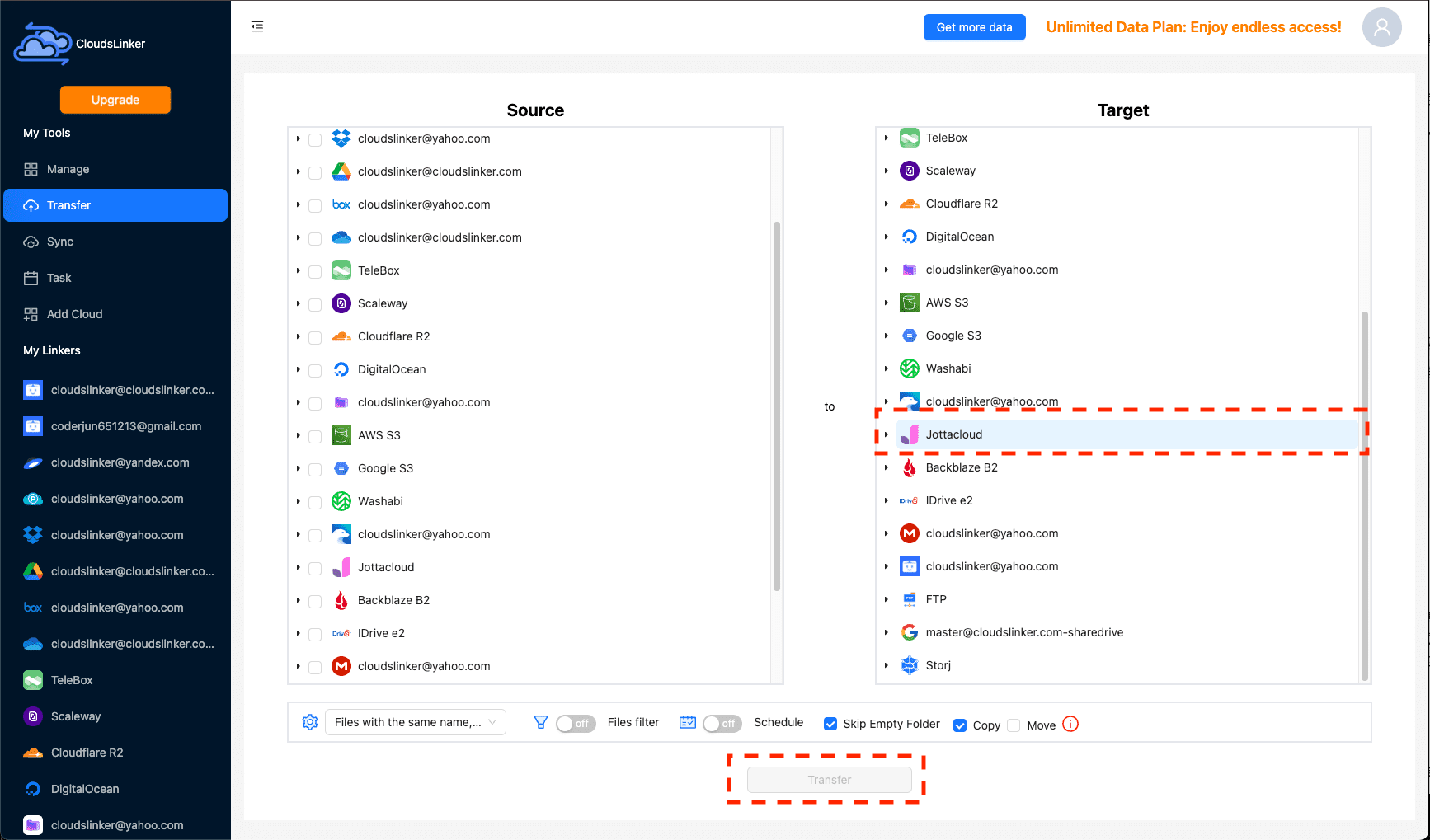Expand Backblaze B2 in Target tree
This screenshot has width=1430, height=840.
pos(887,467)
